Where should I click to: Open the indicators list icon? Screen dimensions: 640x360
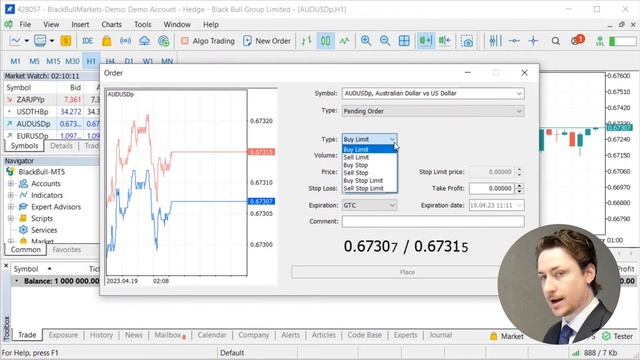pos(495,41)
